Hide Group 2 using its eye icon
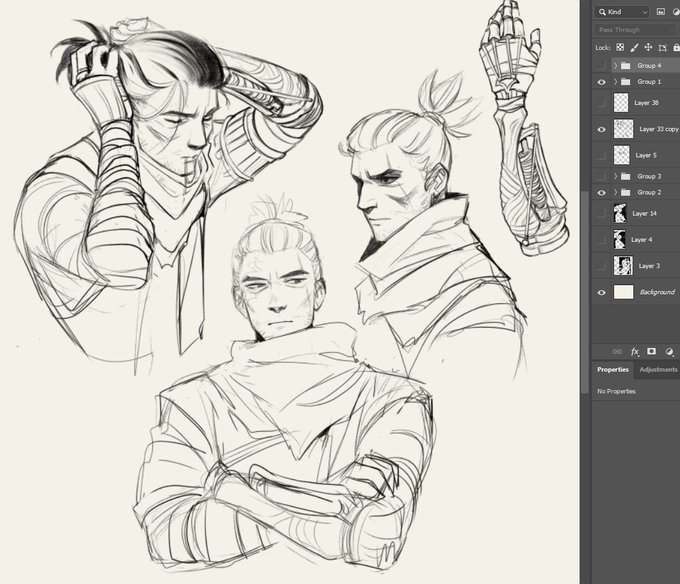Screen dimensions: 680x584 pos(602,192)
